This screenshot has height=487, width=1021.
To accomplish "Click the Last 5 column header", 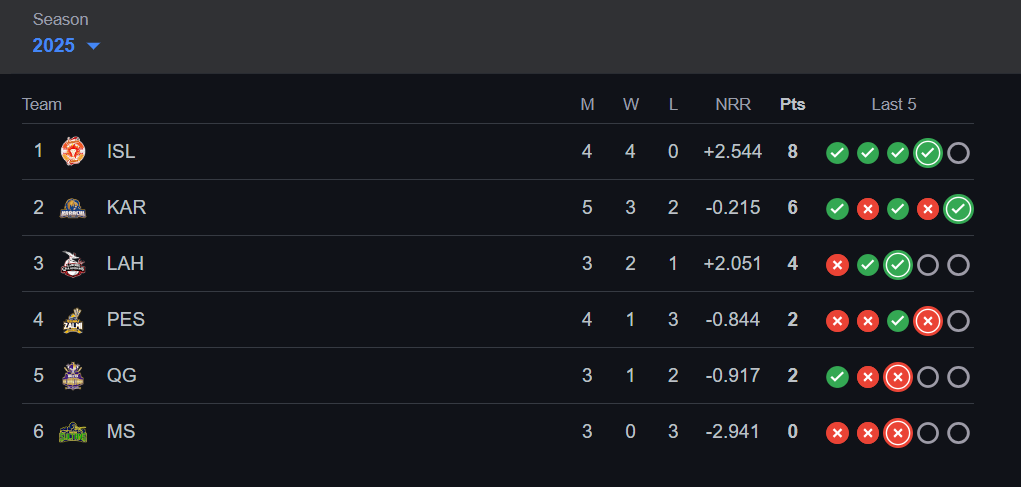I will (894, 104).
